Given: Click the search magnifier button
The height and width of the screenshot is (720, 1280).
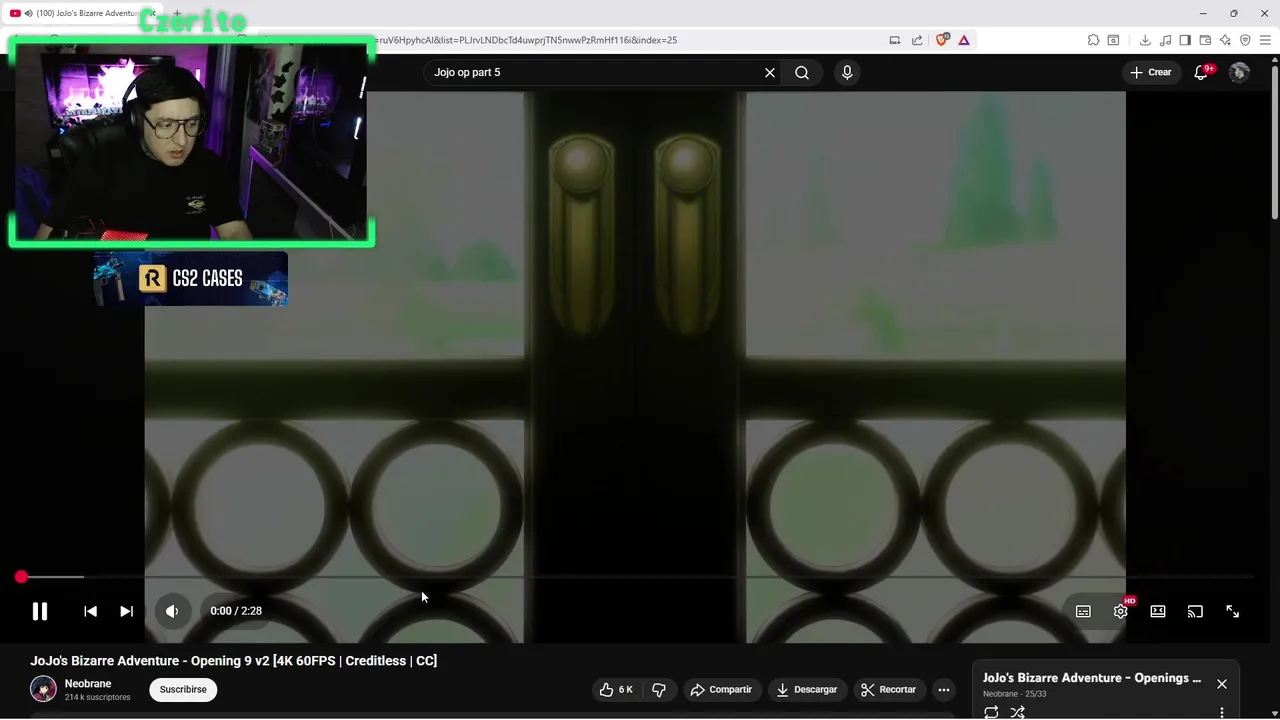Looking at the screenshot, I should click(802, 72).
